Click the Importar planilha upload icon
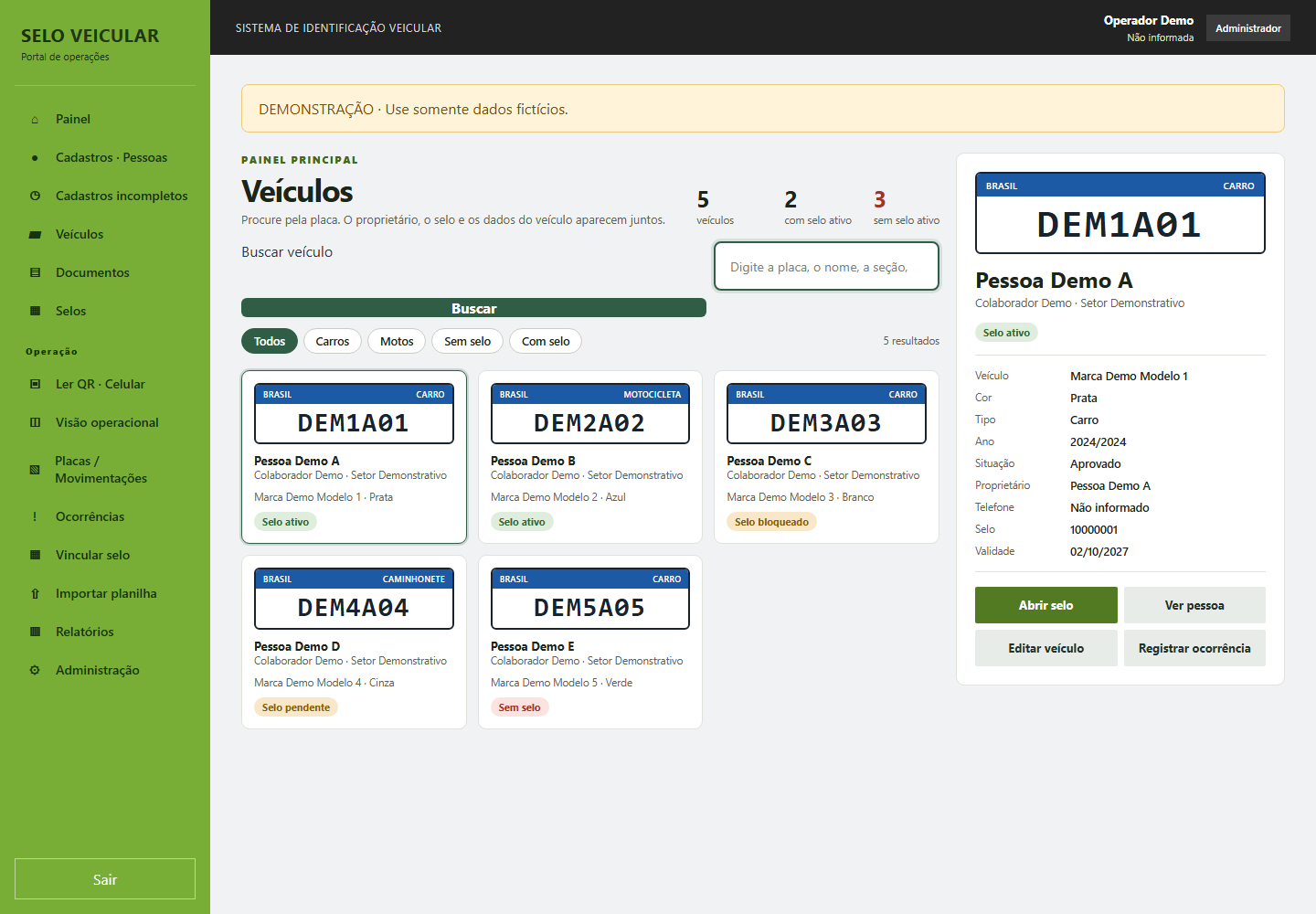Image resolution: width=1316 pixels, height=914 pixels. (35, 594)
